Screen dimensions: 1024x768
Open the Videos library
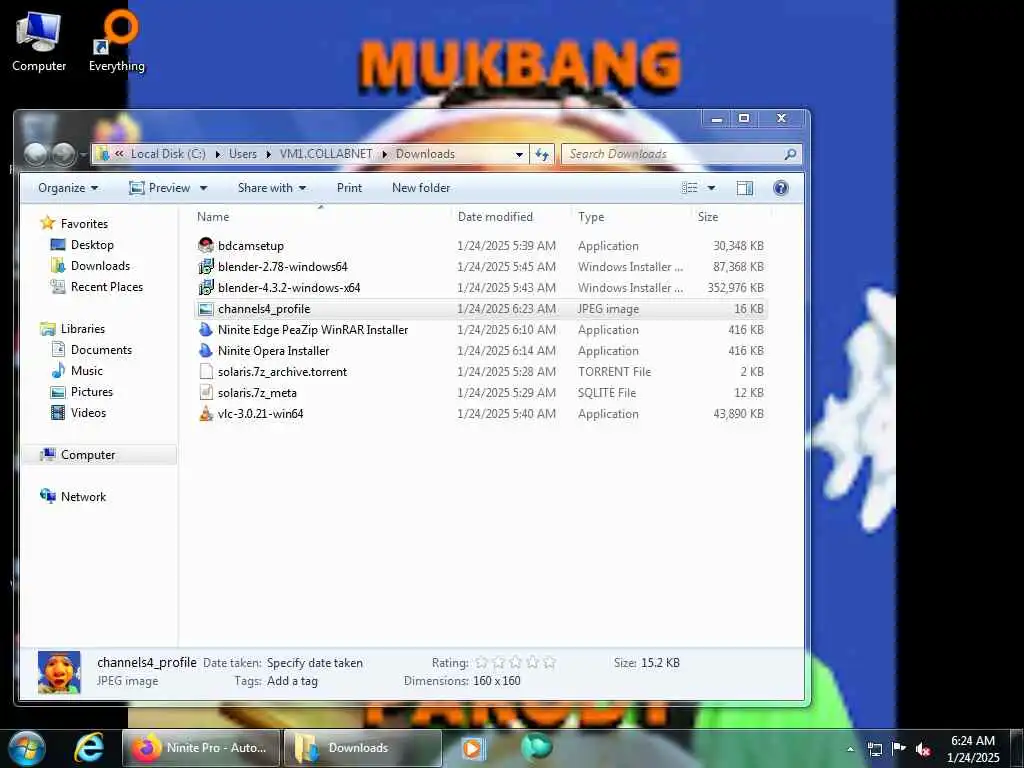(88, 413)
